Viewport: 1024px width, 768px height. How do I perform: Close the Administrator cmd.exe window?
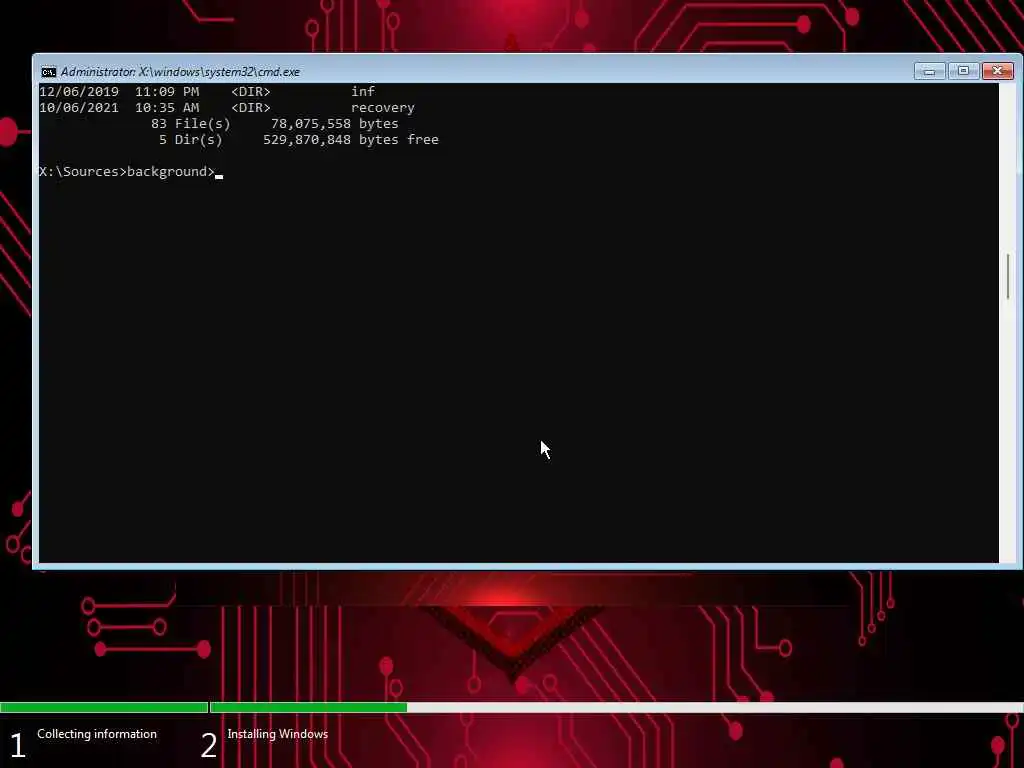[998, 71]
